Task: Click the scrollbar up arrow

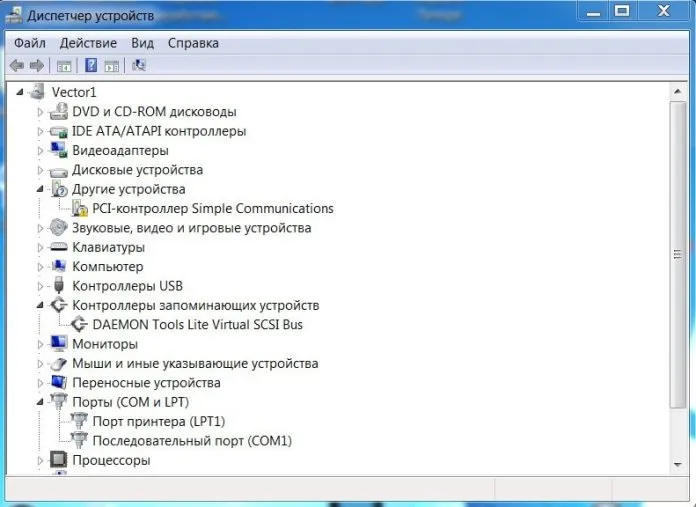Action: (x=677, y=92)
